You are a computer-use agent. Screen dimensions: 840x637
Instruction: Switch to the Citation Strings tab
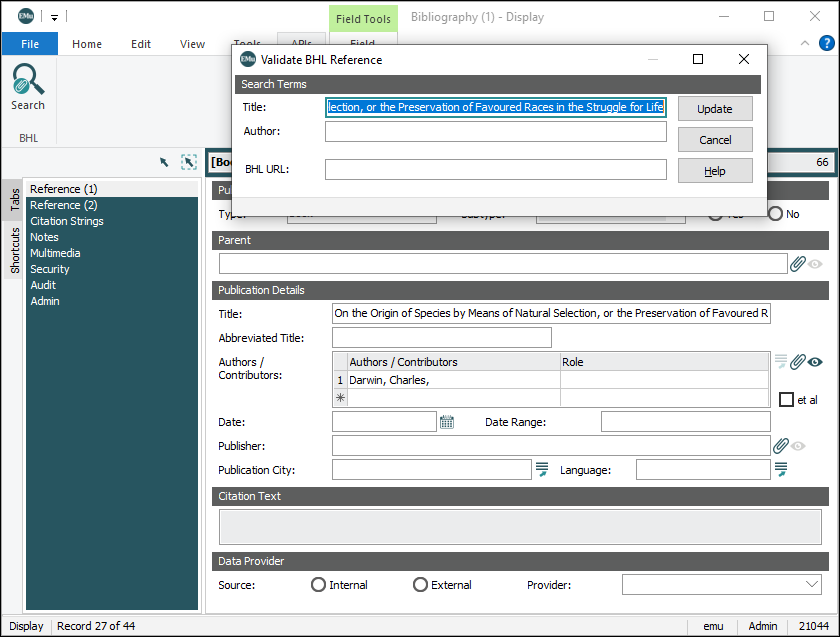coord(67,221)
